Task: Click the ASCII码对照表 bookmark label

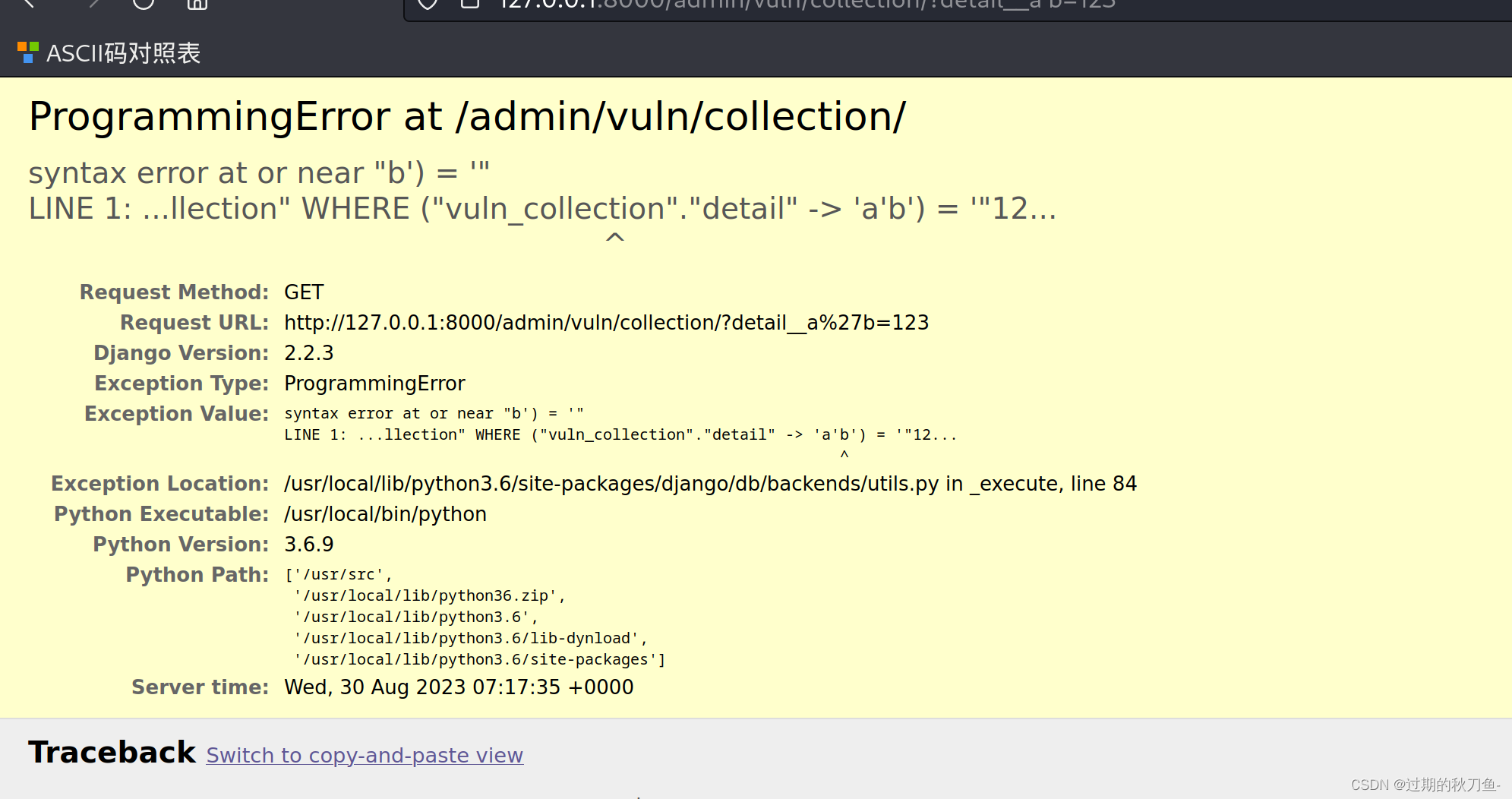Action: coord(123,53)
